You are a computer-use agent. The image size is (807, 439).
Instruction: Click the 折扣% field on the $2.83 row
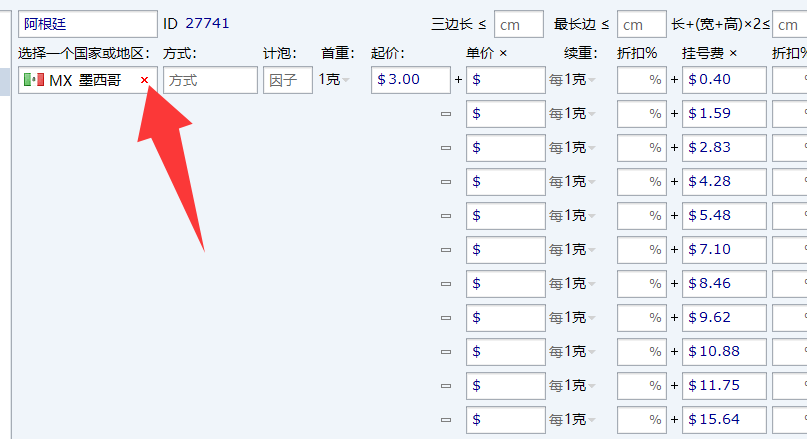pyautogui.click(x=641, y=148)
